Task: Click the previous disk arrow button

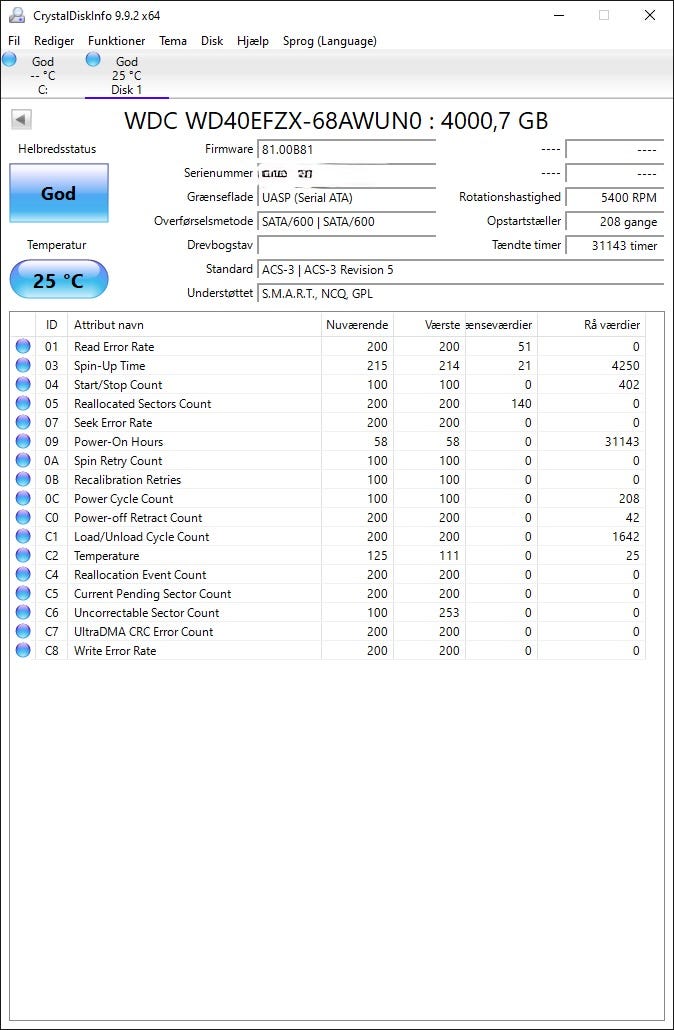Action: click(21, 120)
